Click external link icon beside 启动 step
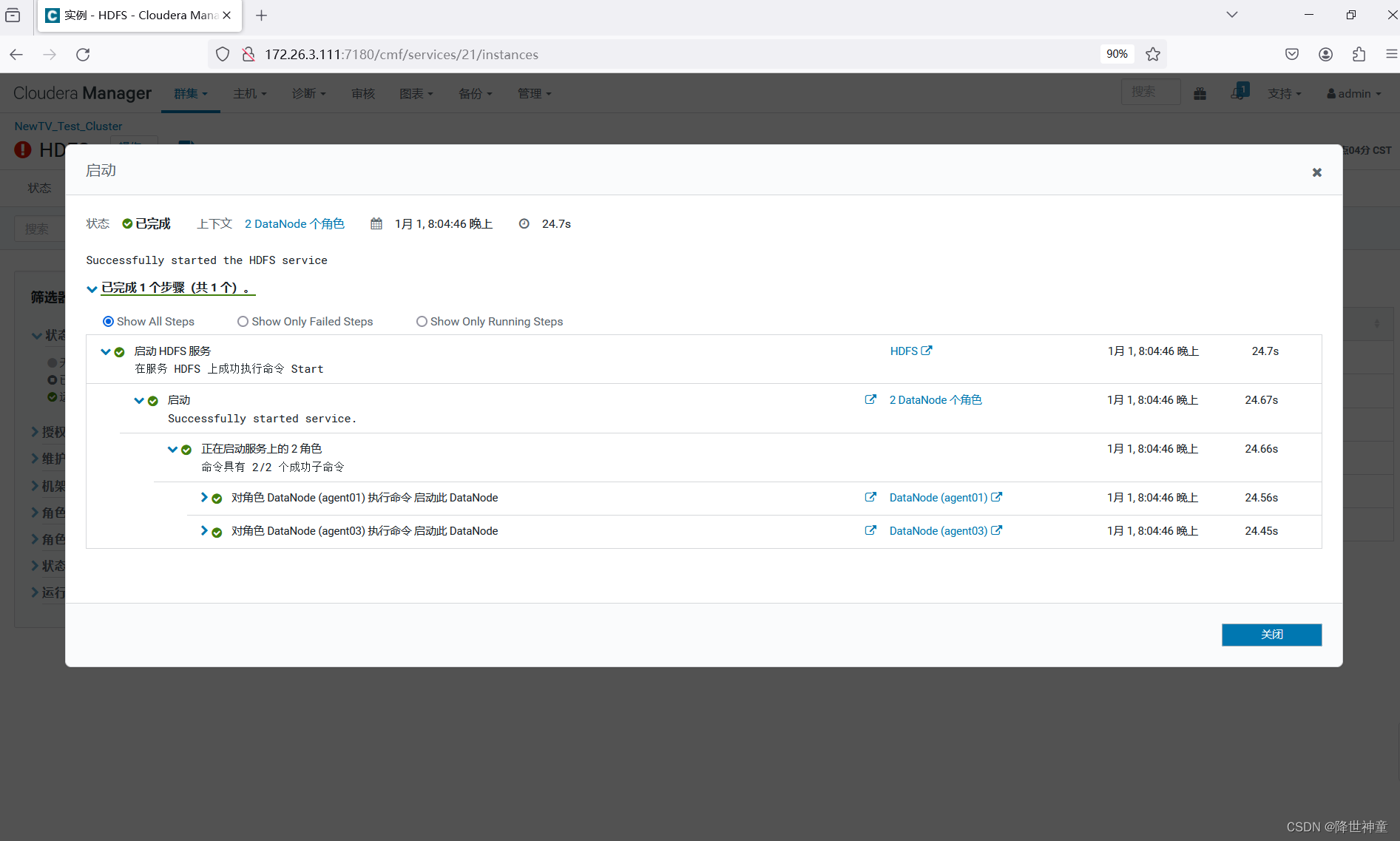 pos(870,399)
